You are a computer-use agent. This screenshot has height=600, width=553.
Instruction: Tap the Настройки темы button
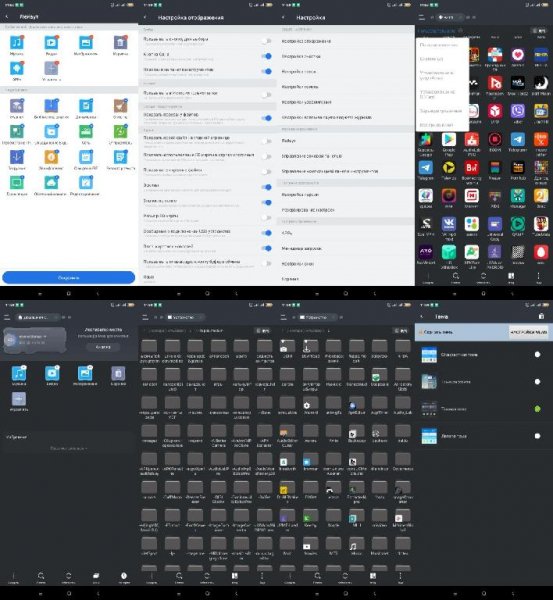pyautogui.click(x=529, y=332)
